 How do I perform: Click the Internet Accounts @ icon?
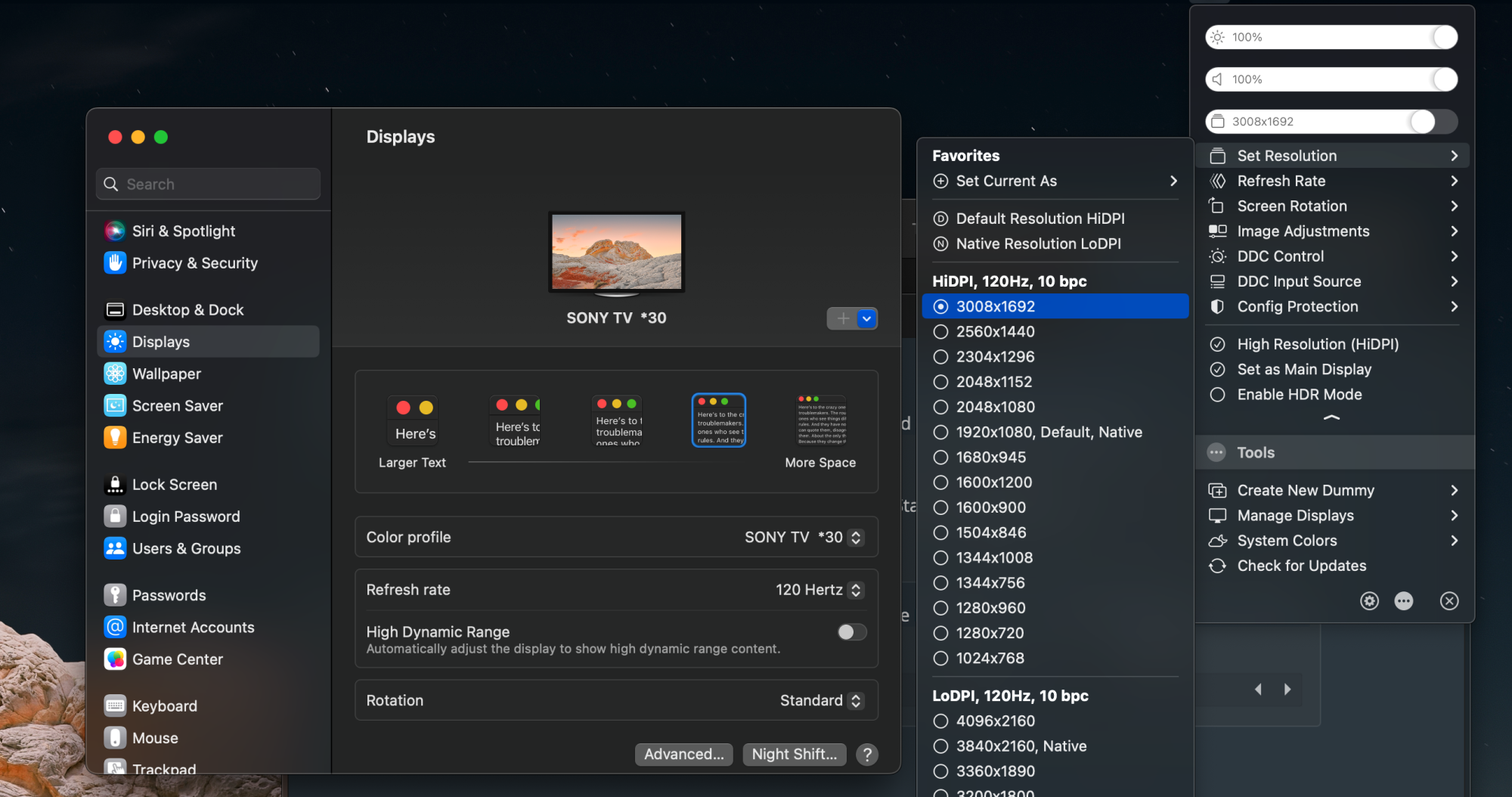click(115, 627)
